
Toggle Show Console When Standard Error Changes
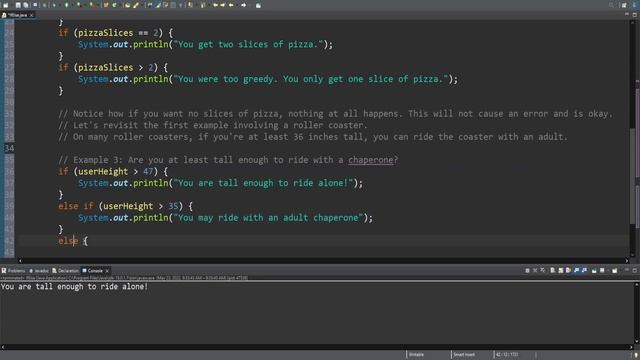click(x=584, y=270)
